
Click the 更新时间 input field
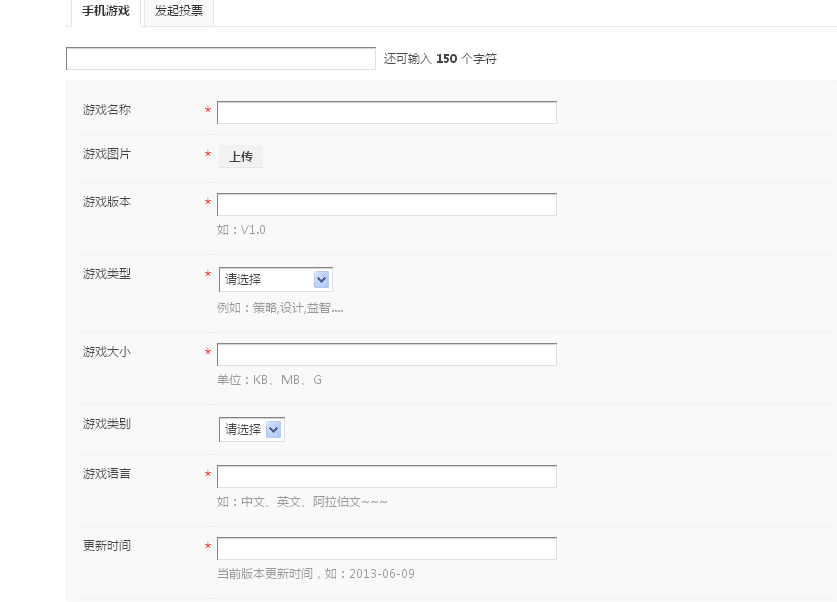tap(386, 548)
